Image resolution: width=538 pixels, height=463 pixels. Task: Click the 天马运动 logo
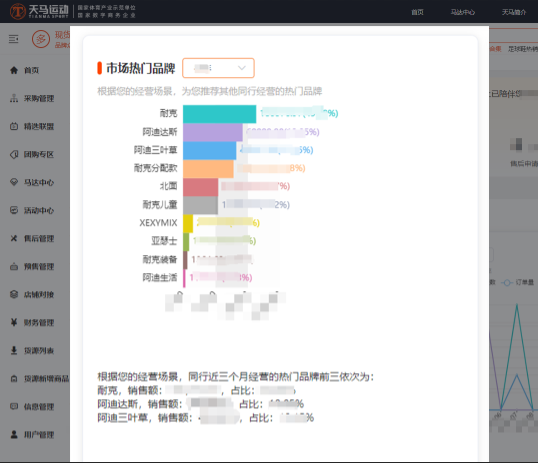pos(39,11)
